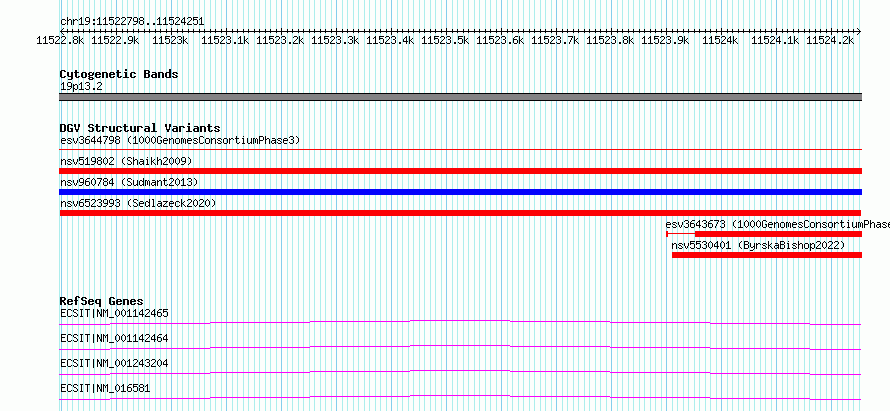Click the 11524.2k ruler tick label
This screenshot has height=411, width=890.
point(831,41)
